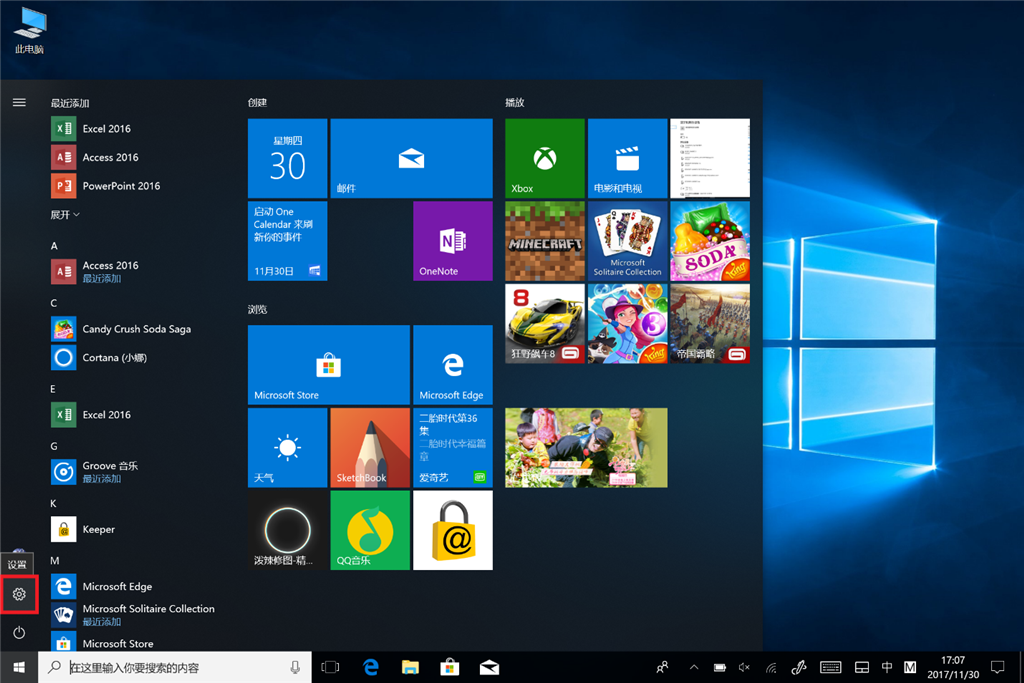
Task: Open File Explorer from the taskbar
Action: [x=410, y=667]
